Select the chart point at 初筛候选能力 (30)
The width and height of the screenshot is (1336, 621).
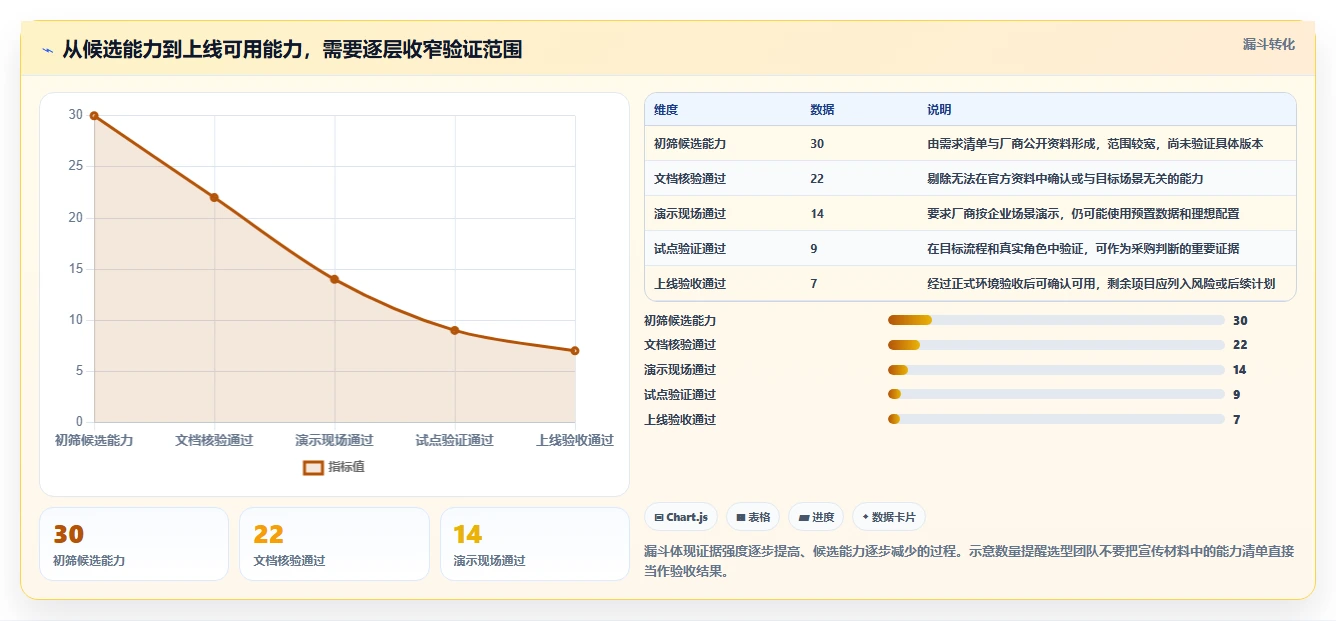94,116
